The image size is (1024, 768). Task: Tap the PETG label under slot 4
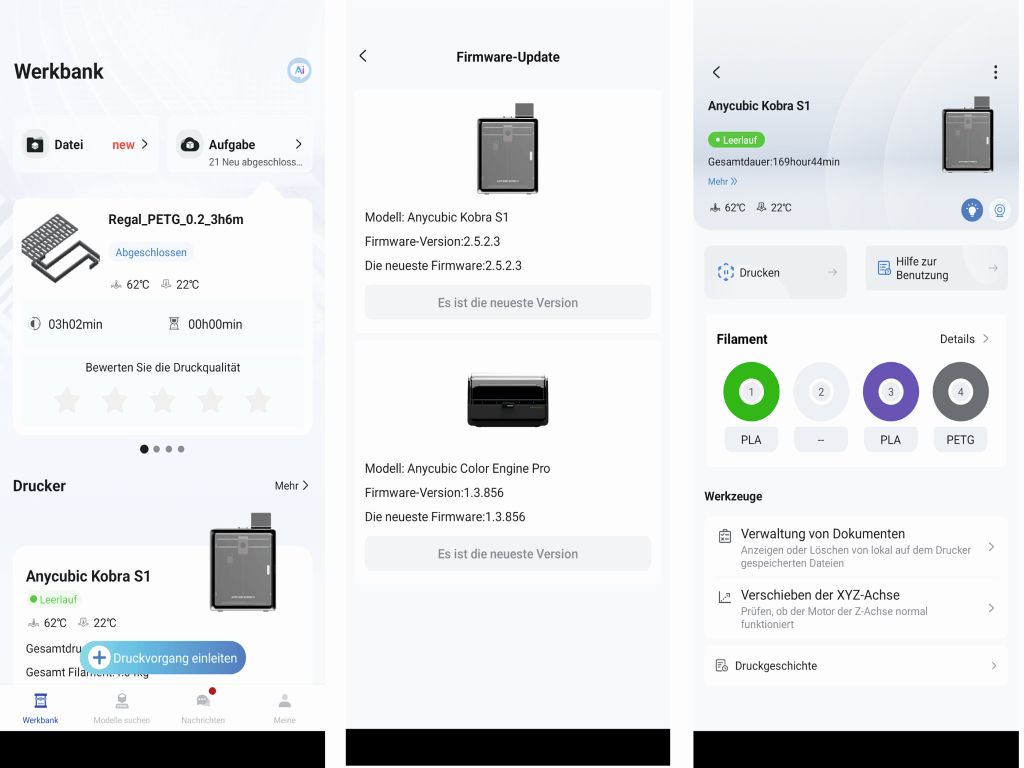[x=960, y=440]
